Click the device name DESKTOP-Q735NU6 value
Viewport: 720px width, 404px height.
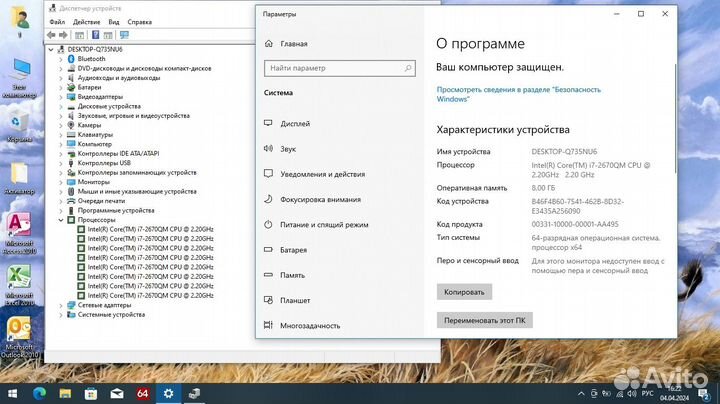click(564, 152)
